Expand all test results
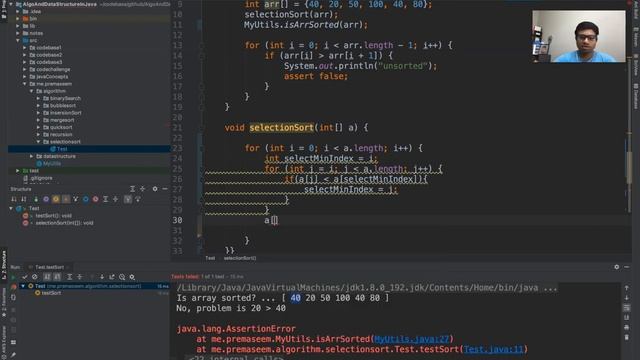 click(69, 277)
